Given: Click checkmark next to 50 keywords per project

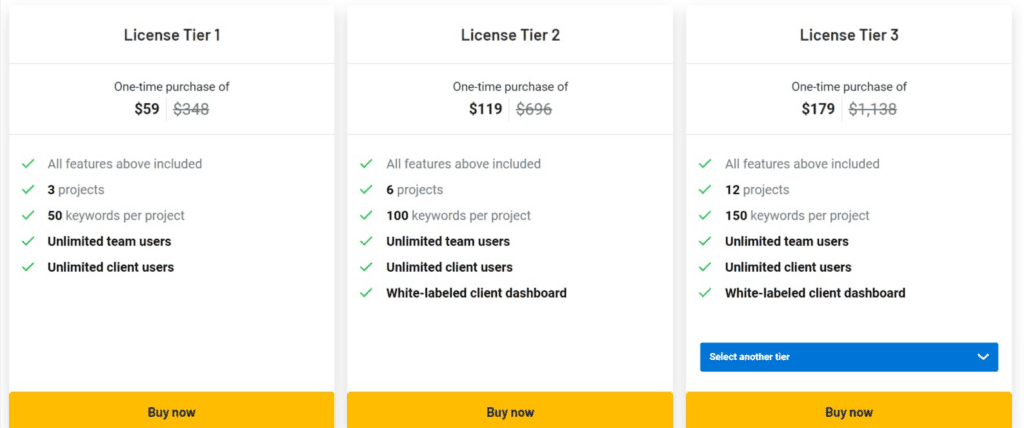Looking at the screenshot, I should pyautogui.click(x=28, y=215).
